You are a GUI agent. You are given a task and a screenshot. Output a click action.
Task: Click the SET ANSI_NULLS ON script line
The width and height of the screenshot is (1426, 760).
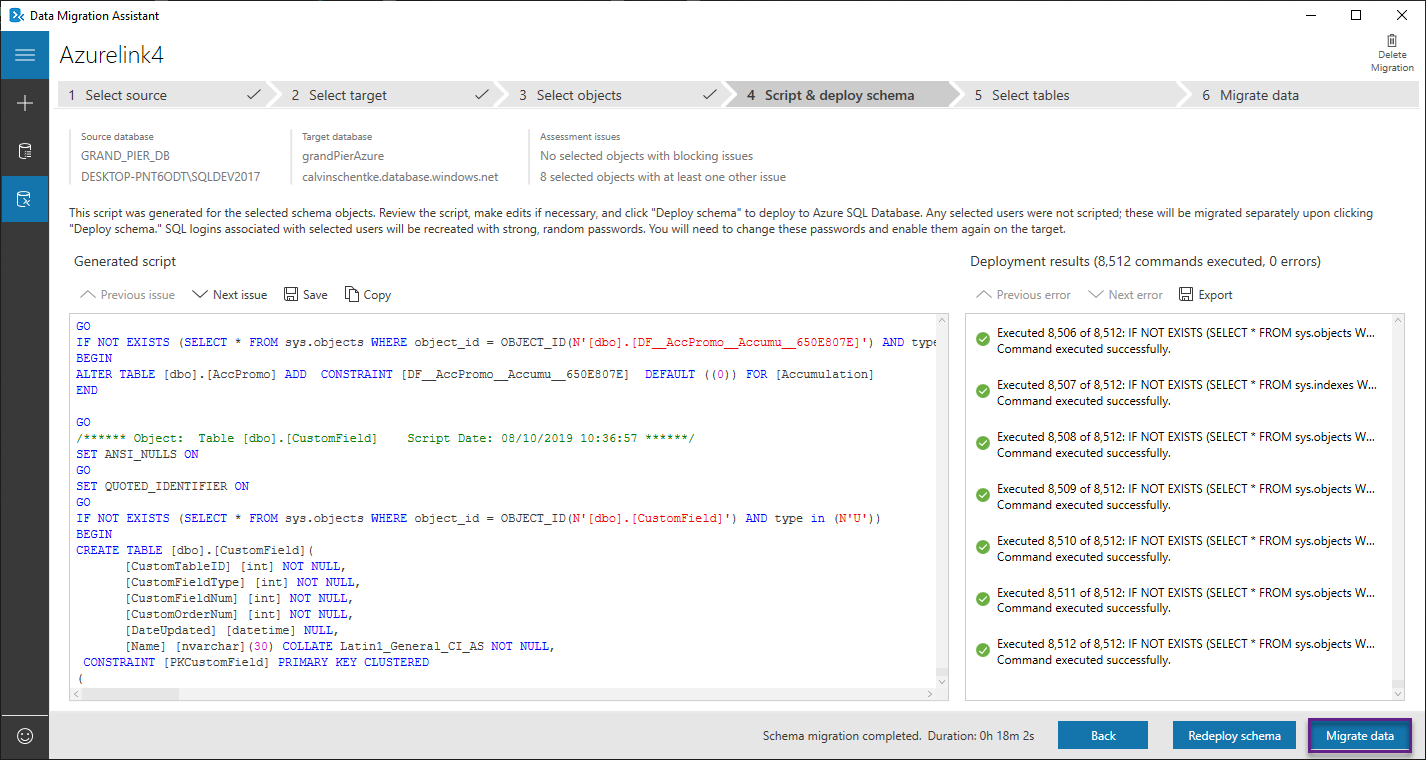point(137,454)
